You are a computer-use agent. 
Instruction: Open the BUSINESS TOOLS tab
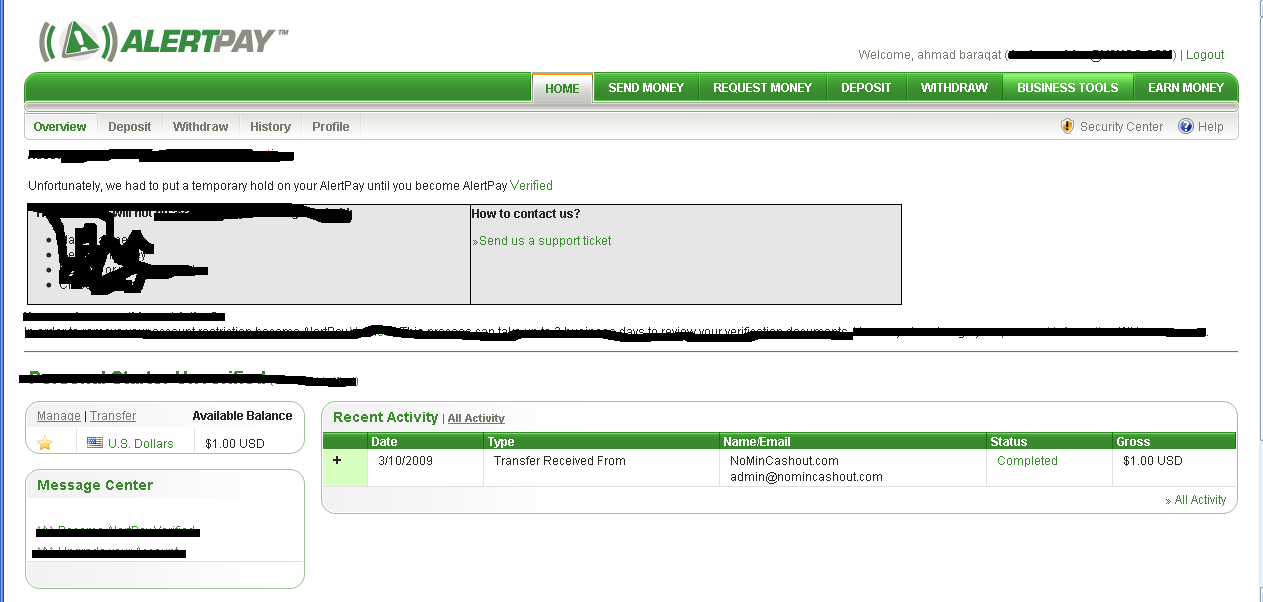1067,88
